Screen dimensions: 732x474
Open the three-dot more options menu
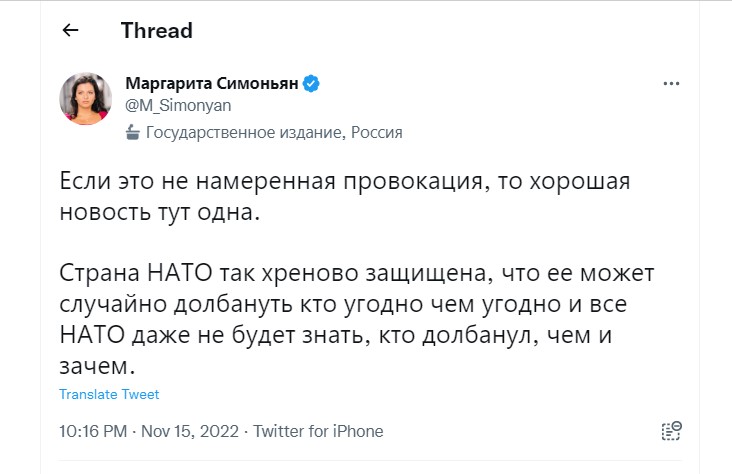pyautogui.click(x=671, y=84)
